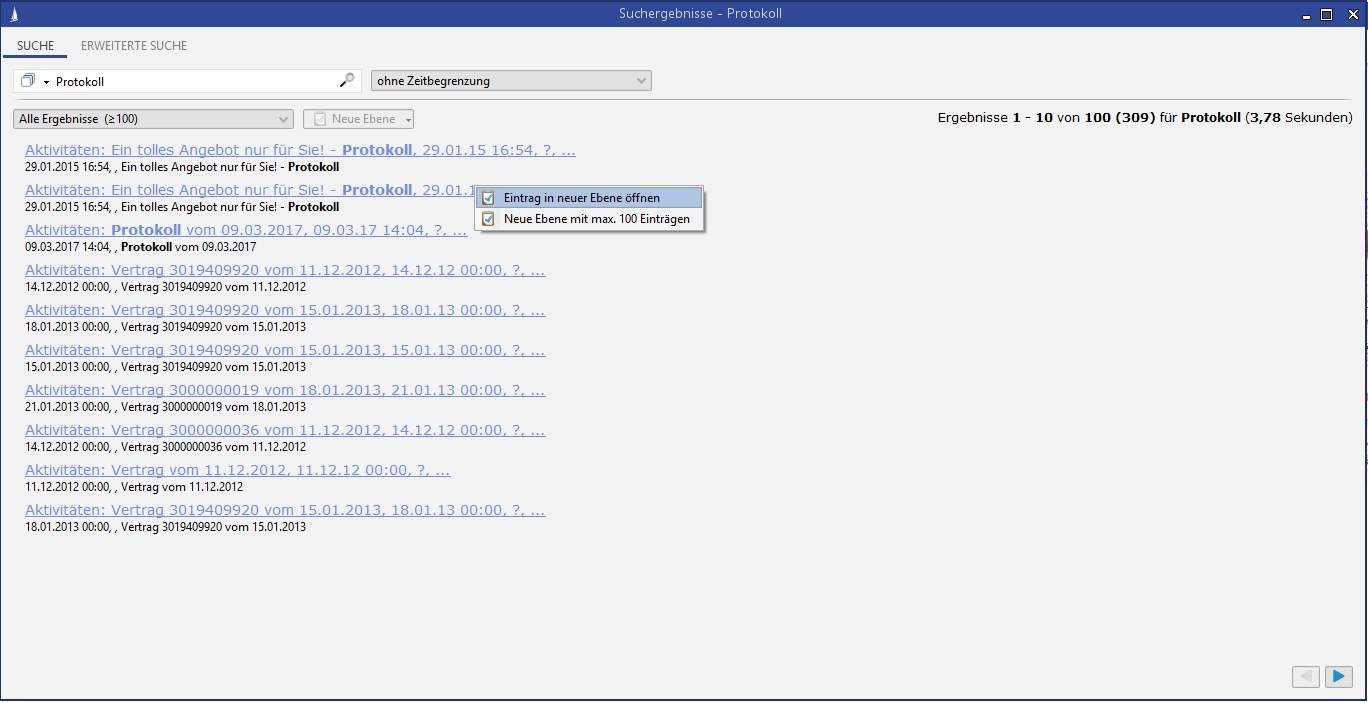This screenshot has width=1368, height=703.
Task: Open first 'Ein tolles Angebot' result at 16:54
Action: tap(300, 150)
